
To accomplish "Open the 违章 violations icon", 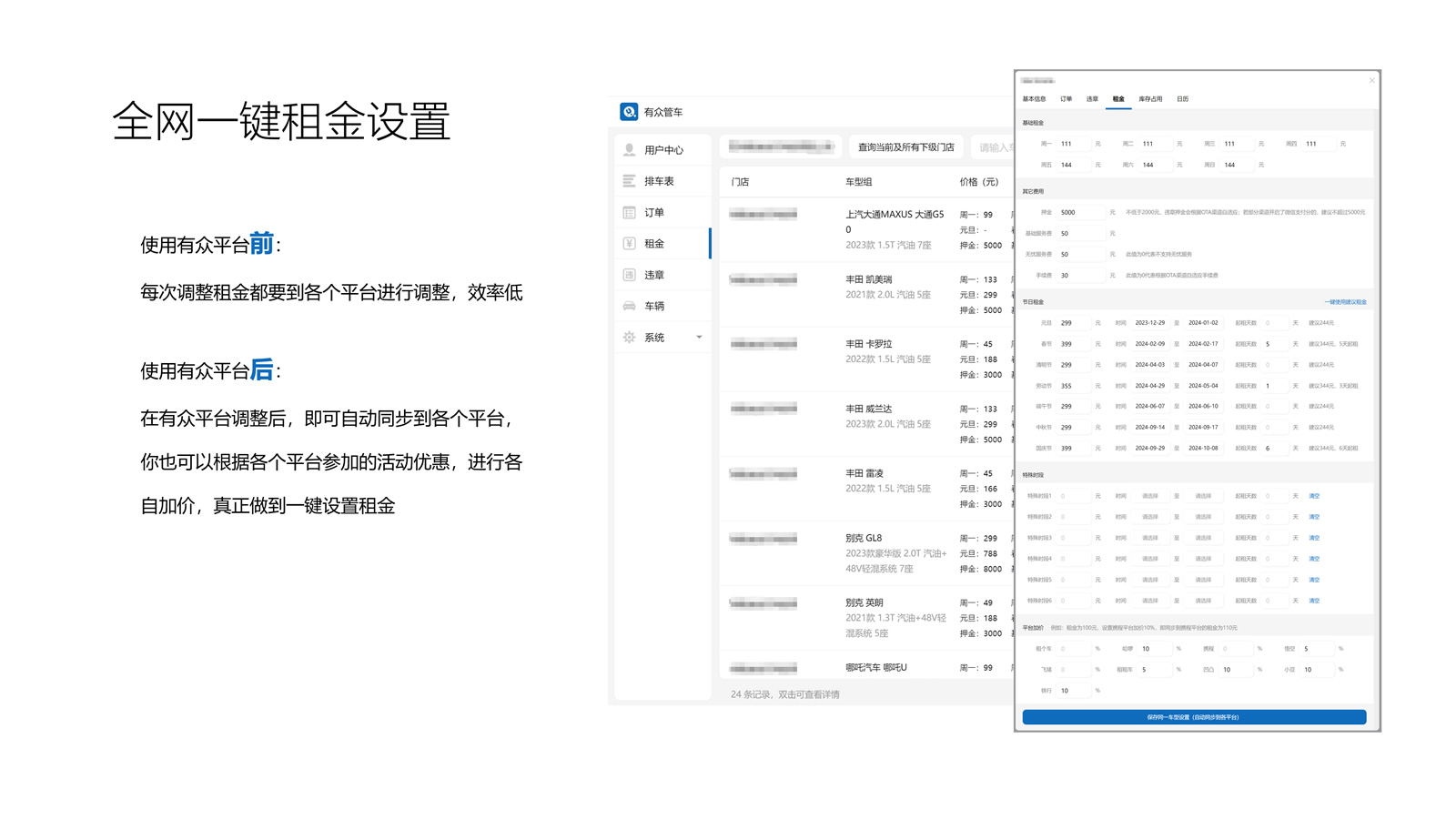I will [x=629, y=274].
